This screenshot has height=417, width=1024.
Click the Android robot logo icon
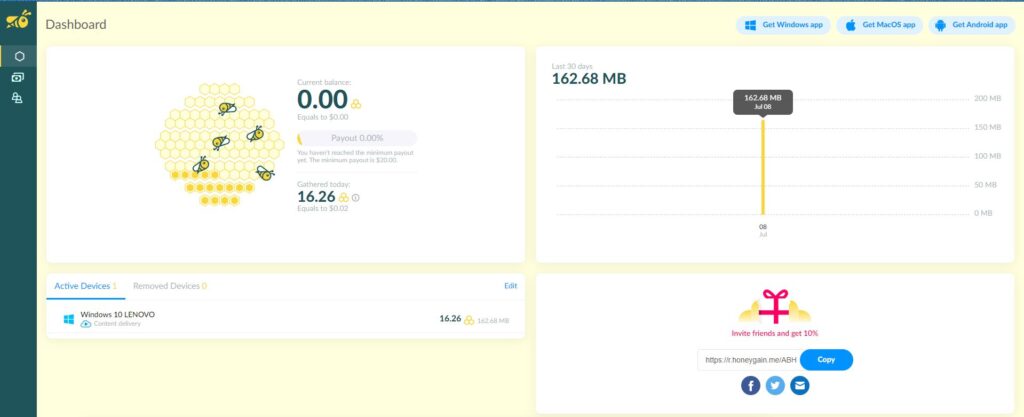click(x=940, y=25)
